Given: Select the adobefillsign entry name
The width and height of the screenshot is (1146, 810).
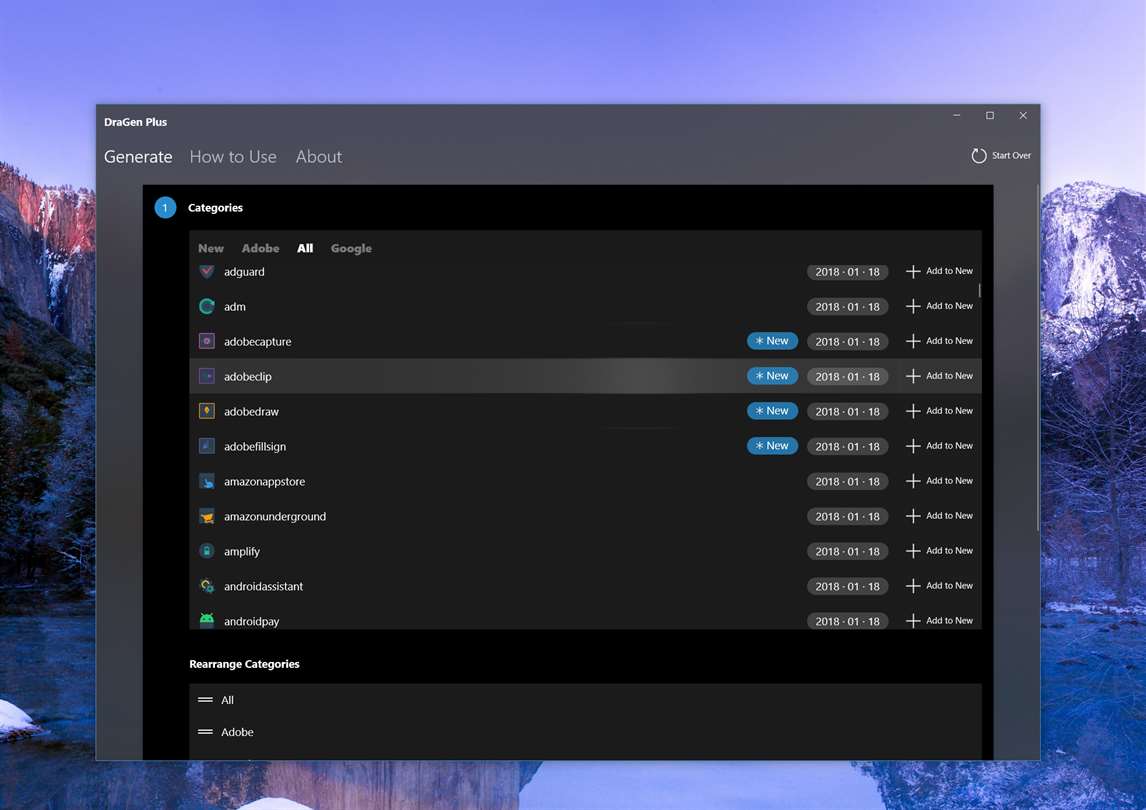Looking at the screenshot, I should 255,447.
